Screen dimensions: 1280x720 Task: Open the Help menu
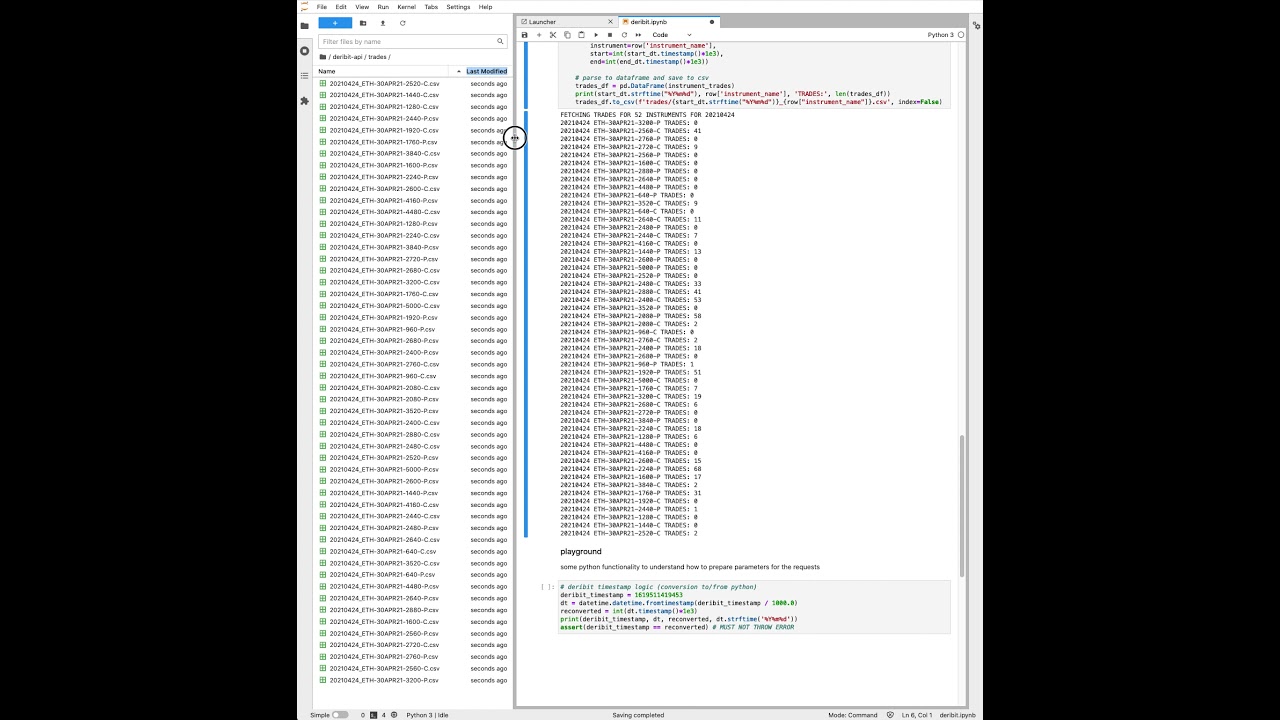485,7
